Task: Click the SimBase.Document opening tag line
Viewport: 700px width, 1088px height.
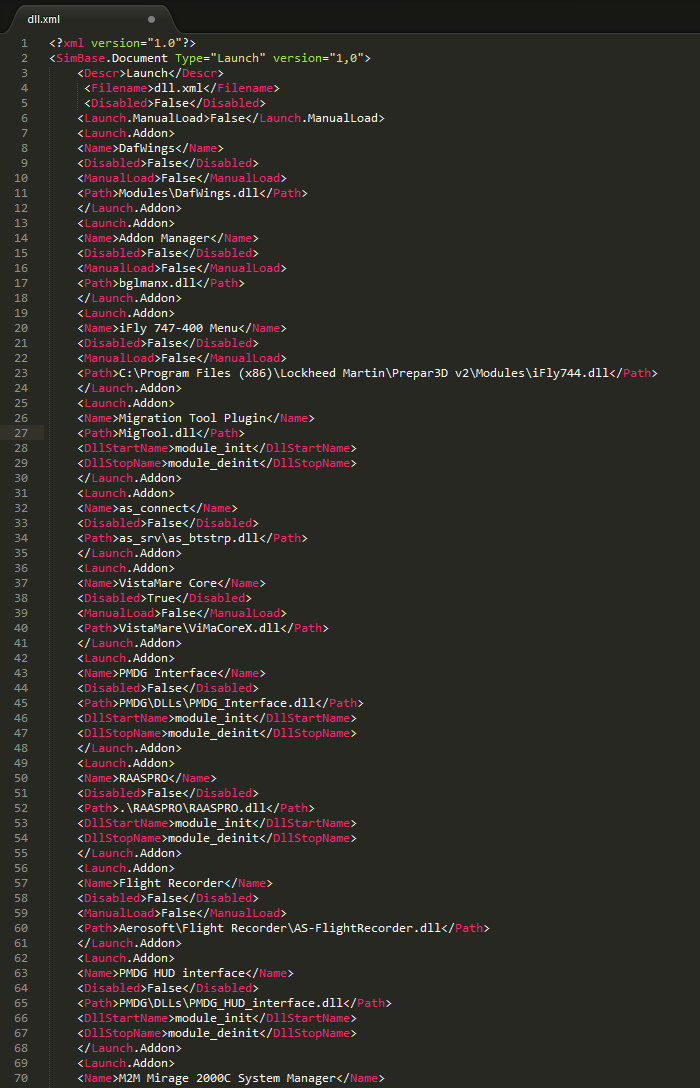Action: 210,58
